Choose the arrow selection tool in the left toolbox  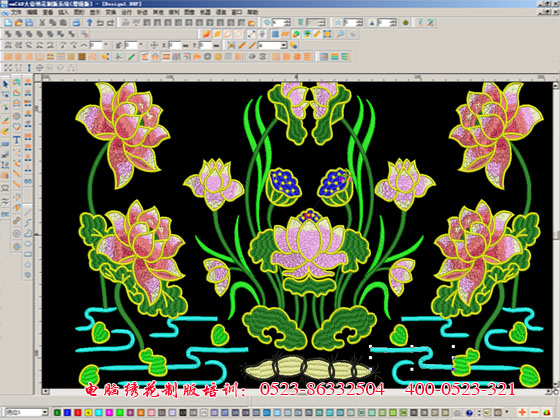5,84
